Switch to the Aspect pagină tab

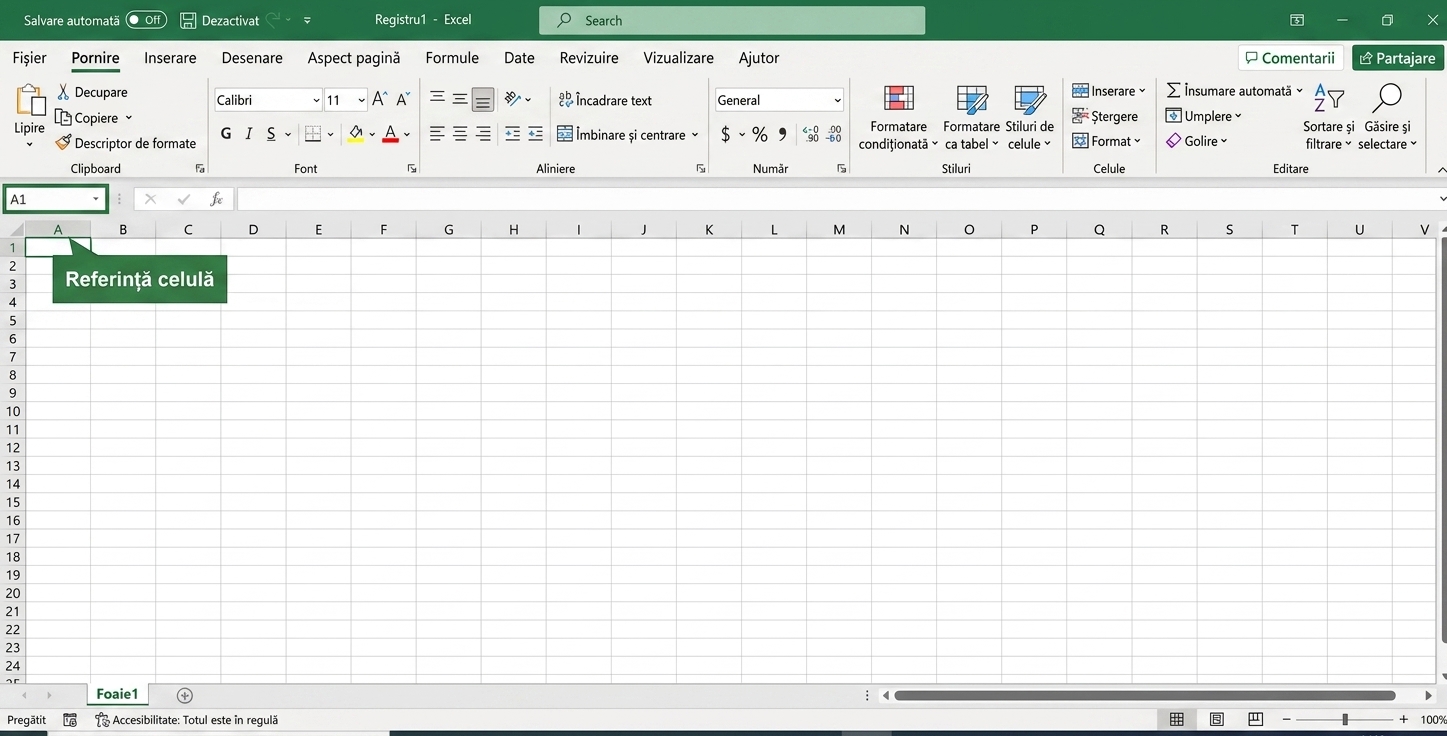pos(354,58)
